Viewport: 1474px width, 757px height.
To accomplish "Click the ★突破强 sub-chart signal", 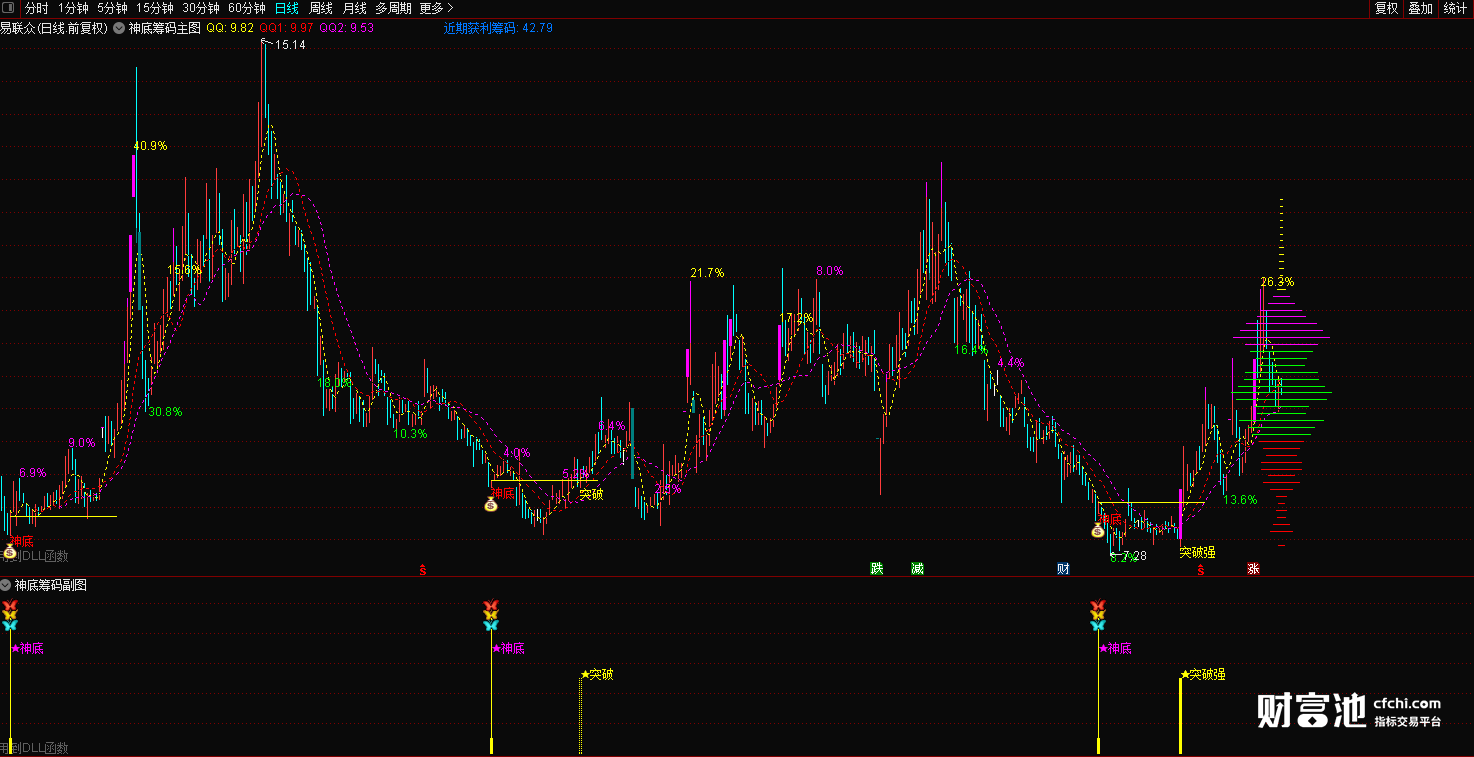I will (x=1203, y=674).
